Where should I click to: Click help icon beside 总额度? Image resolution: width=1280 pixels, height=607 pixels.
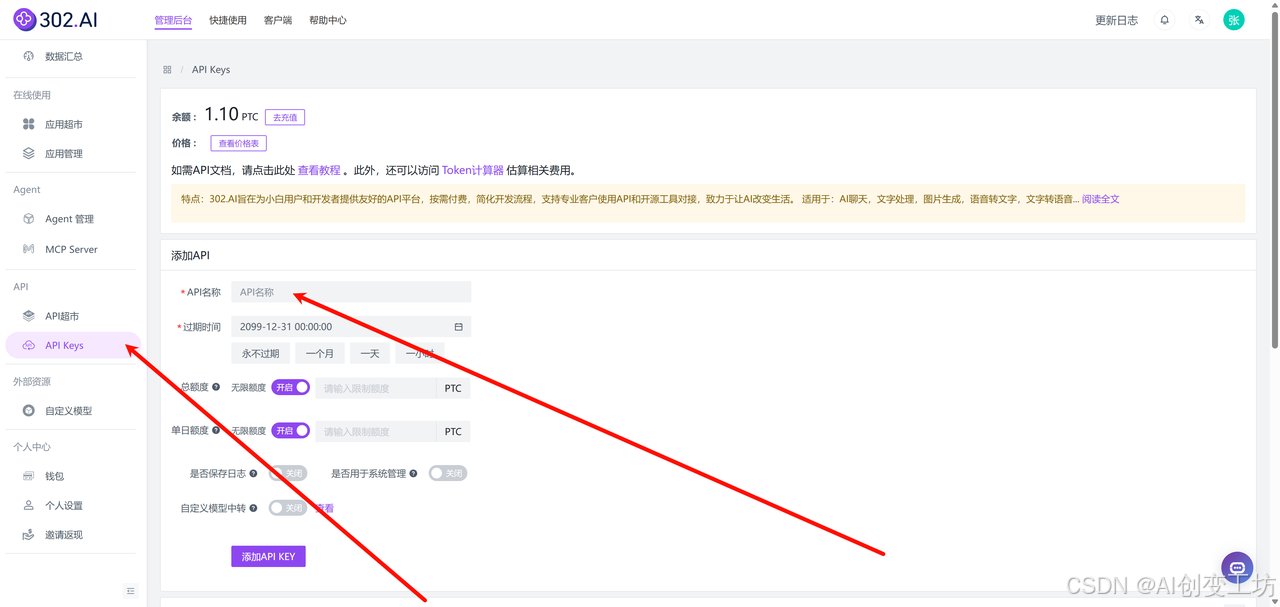(x=216, y=387)
